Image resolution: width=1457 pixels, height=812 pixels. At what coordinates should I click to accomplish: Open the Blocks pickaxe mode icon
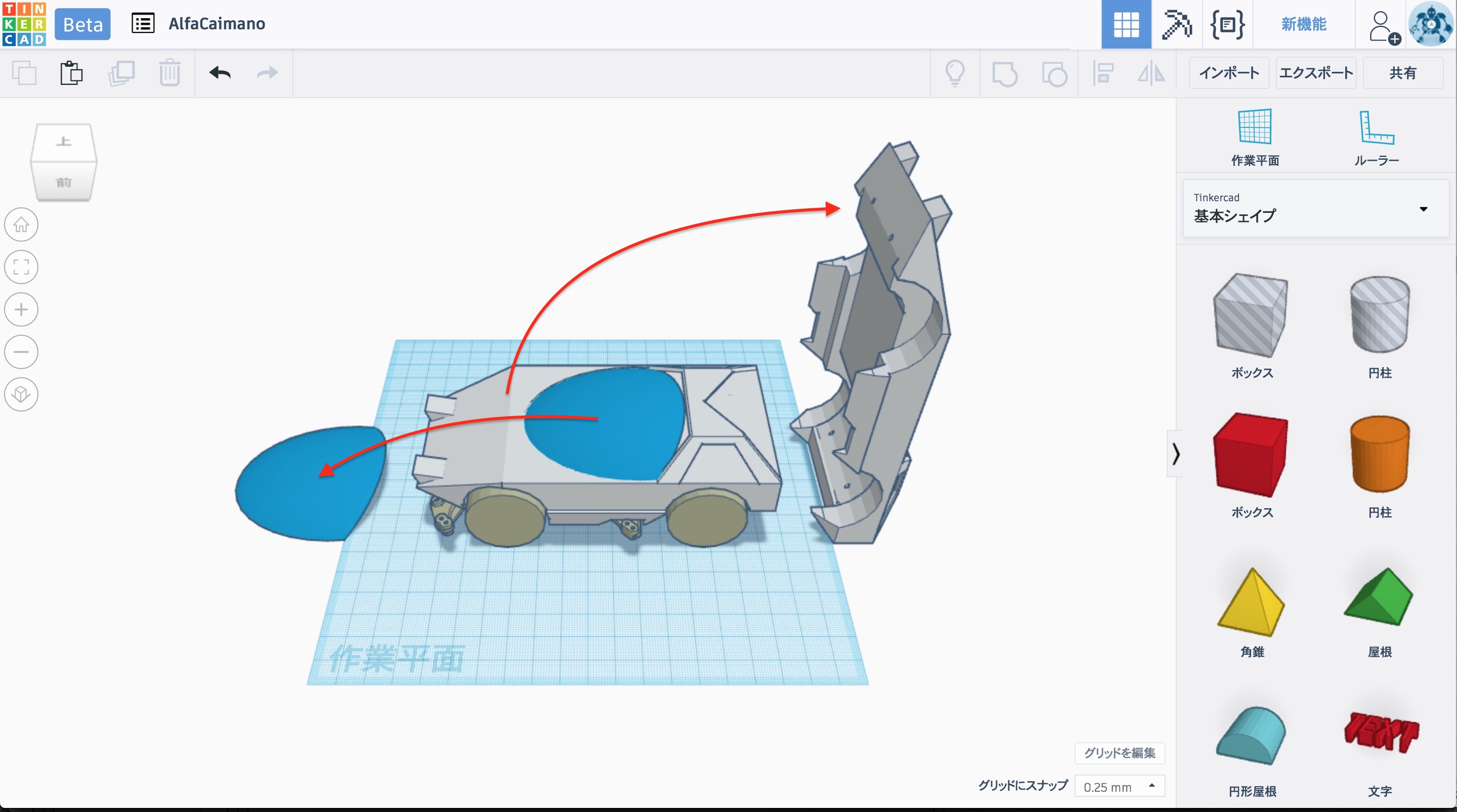(1176, 24)
